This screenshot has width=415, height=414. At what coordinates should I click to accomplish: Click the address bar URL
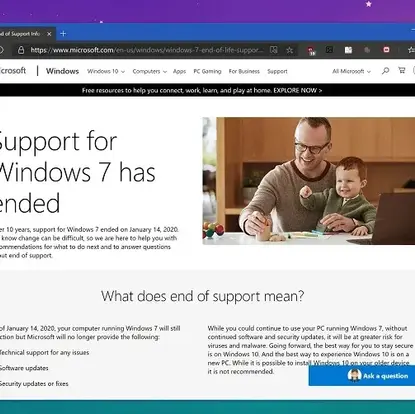point(147,50)
